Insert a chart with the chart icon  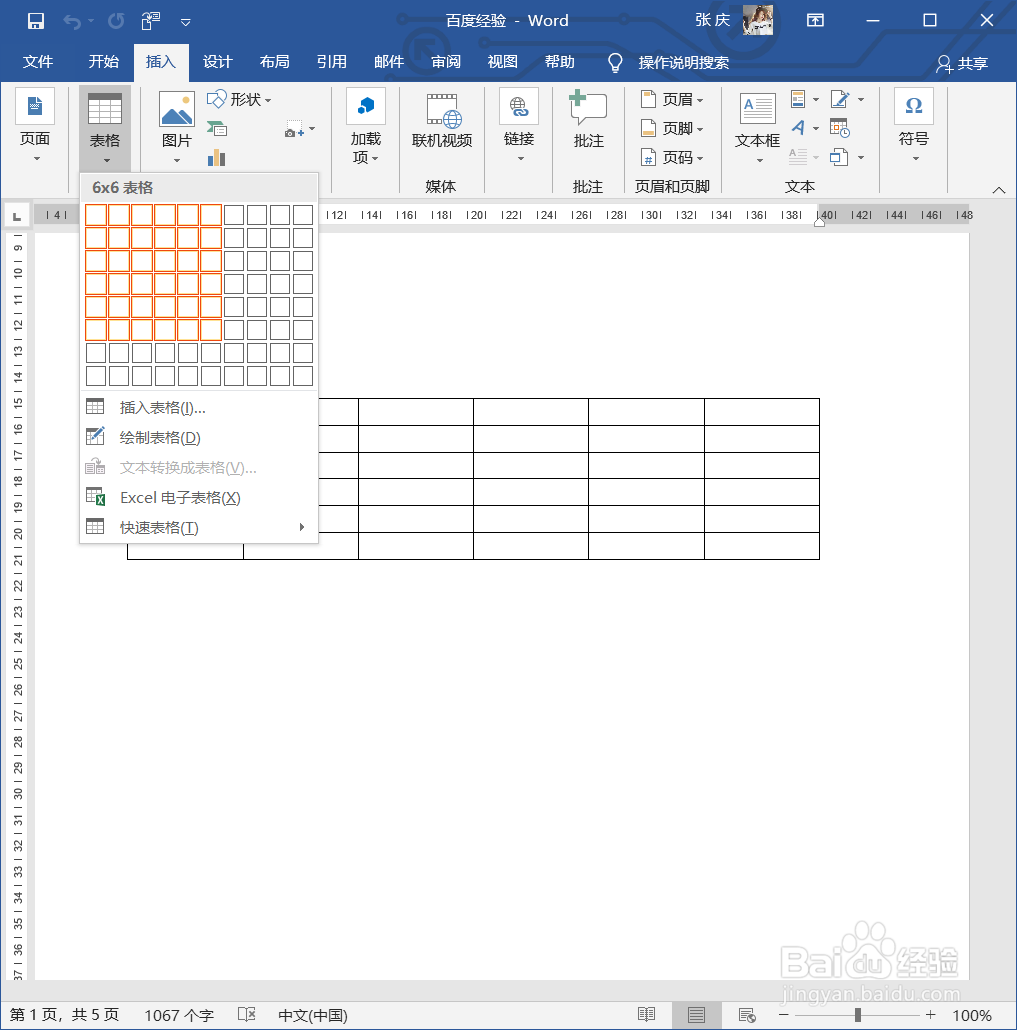[x=217, y=158]
